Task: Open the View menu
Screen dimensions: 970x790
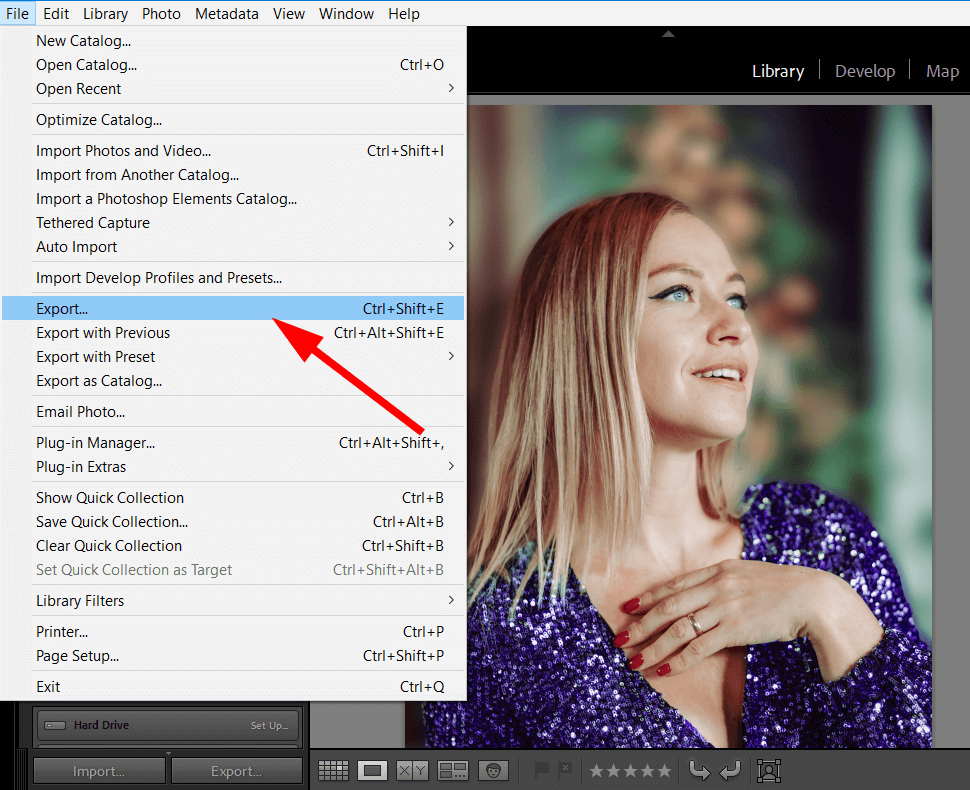Action: (x=288, y=13)
